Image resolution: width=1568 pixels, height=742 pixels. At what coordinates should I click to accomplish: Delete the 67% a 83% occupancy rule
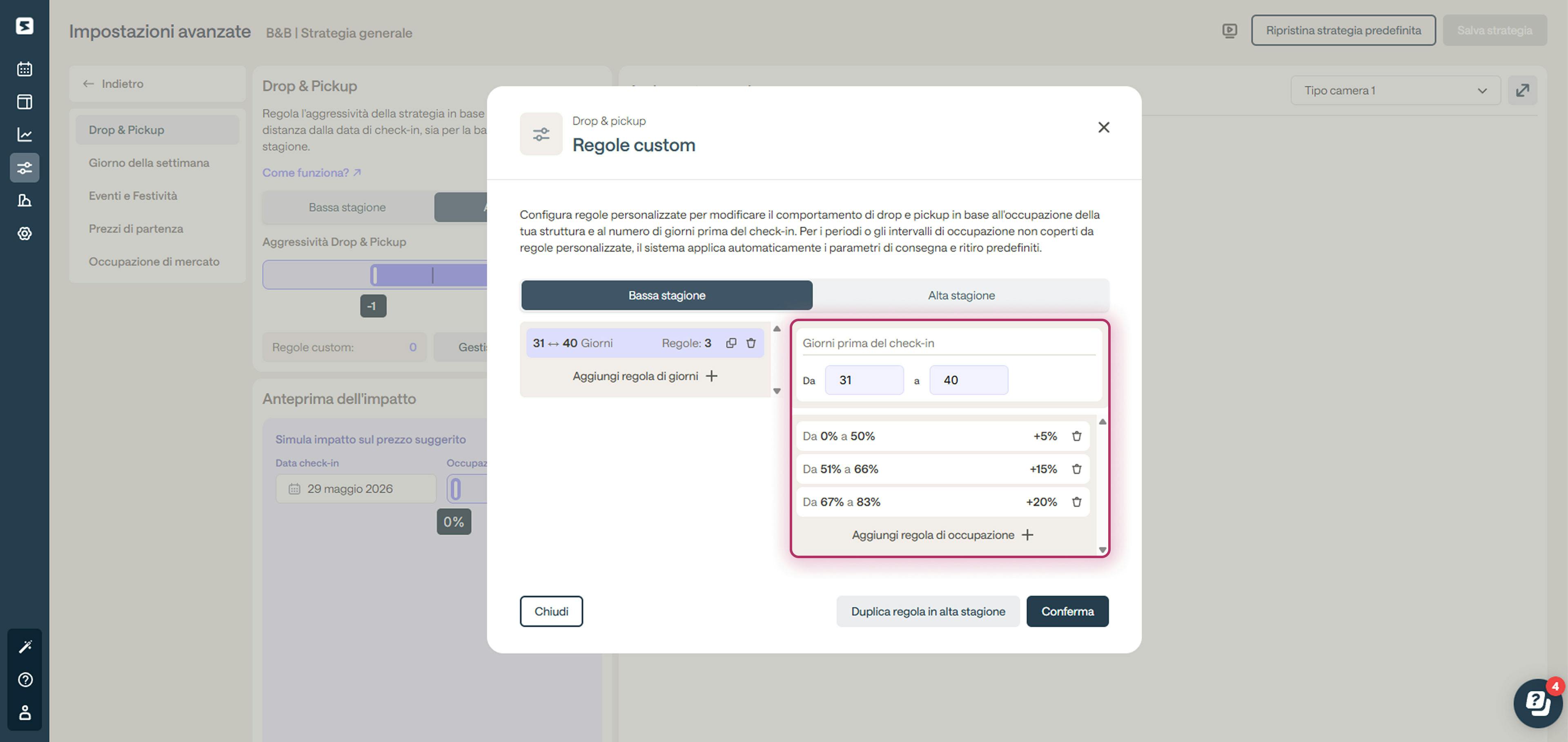[1077, 502]
